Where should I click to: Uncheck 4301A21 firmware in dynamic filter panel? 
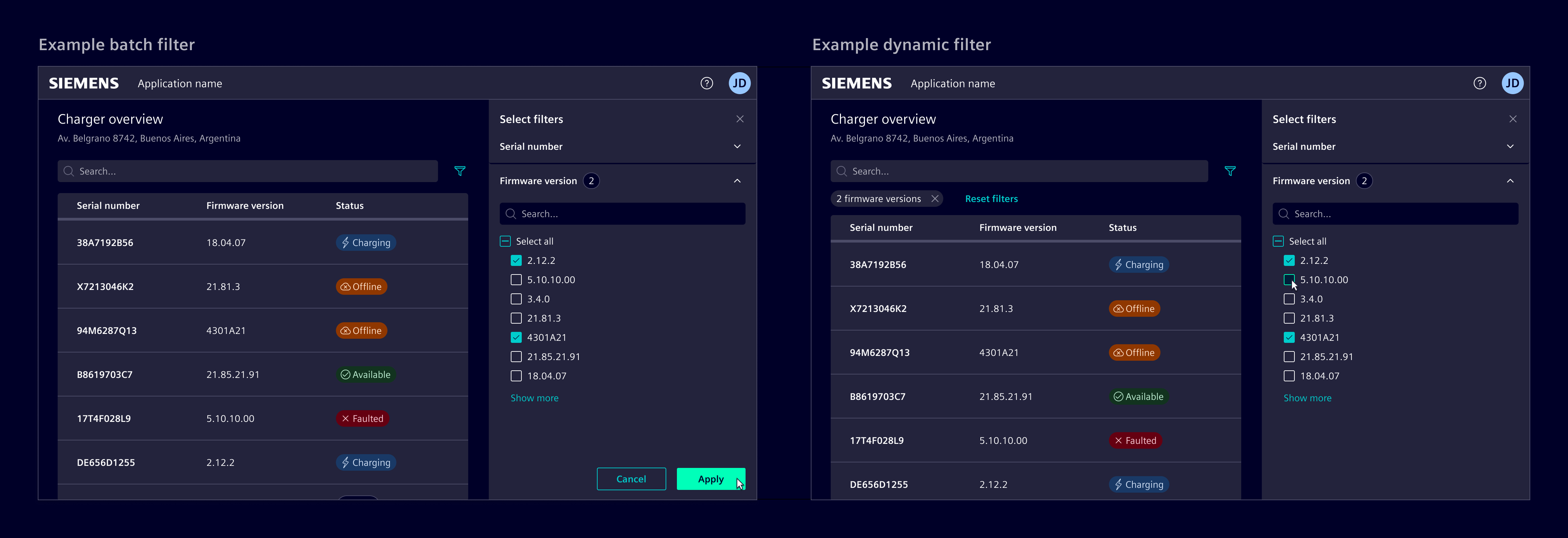click(1289, 338)
